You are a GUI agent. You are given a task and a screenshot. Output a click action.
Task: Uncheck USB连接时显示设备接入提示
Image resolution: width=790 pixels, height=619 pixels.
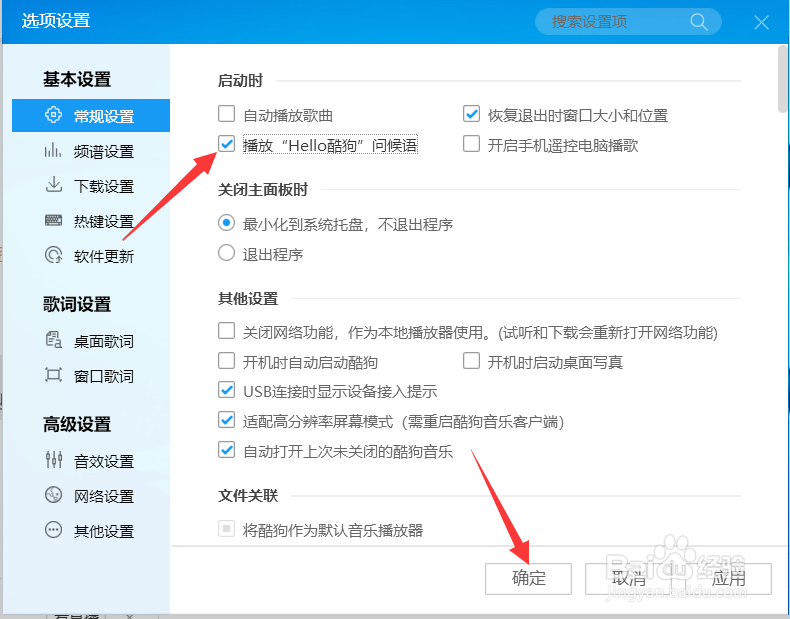pos(226,390)
